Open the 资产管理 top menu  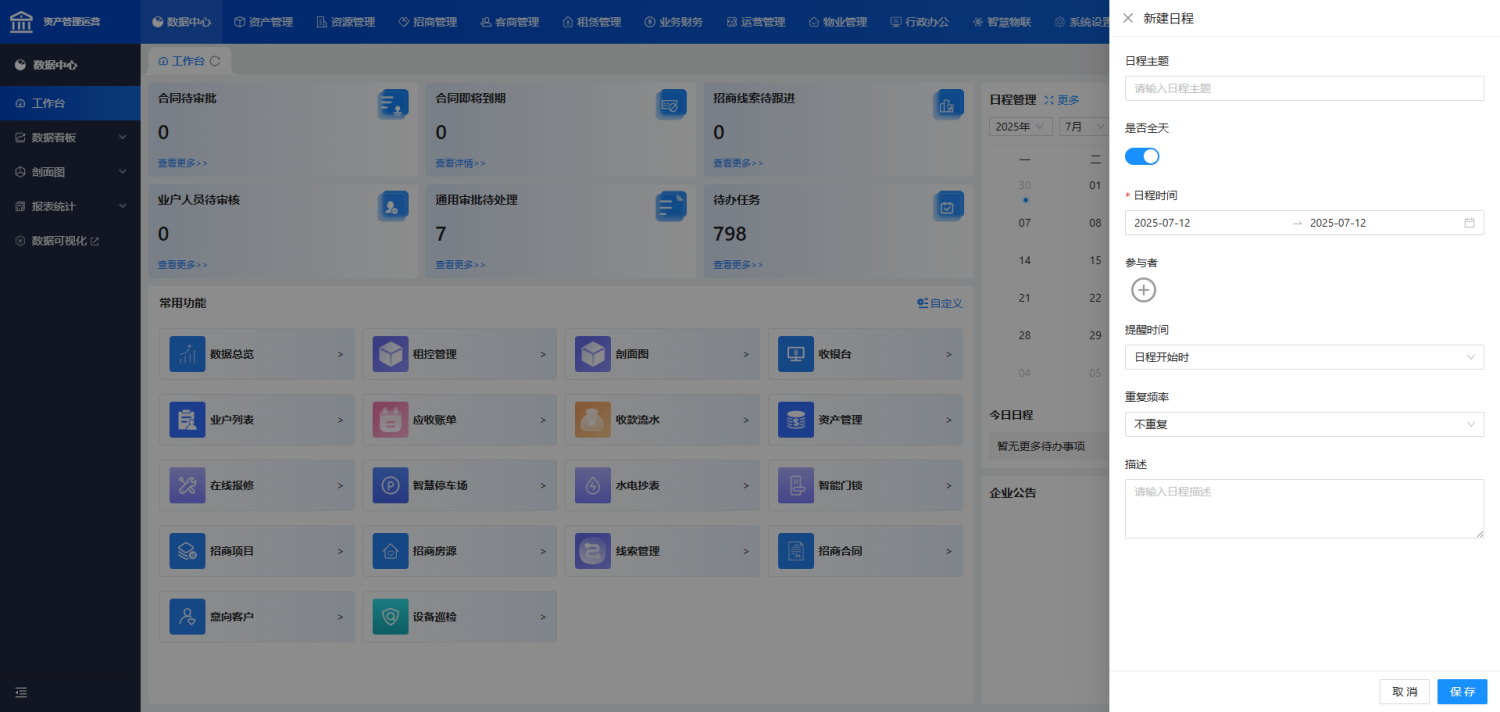tap(263, 21)
